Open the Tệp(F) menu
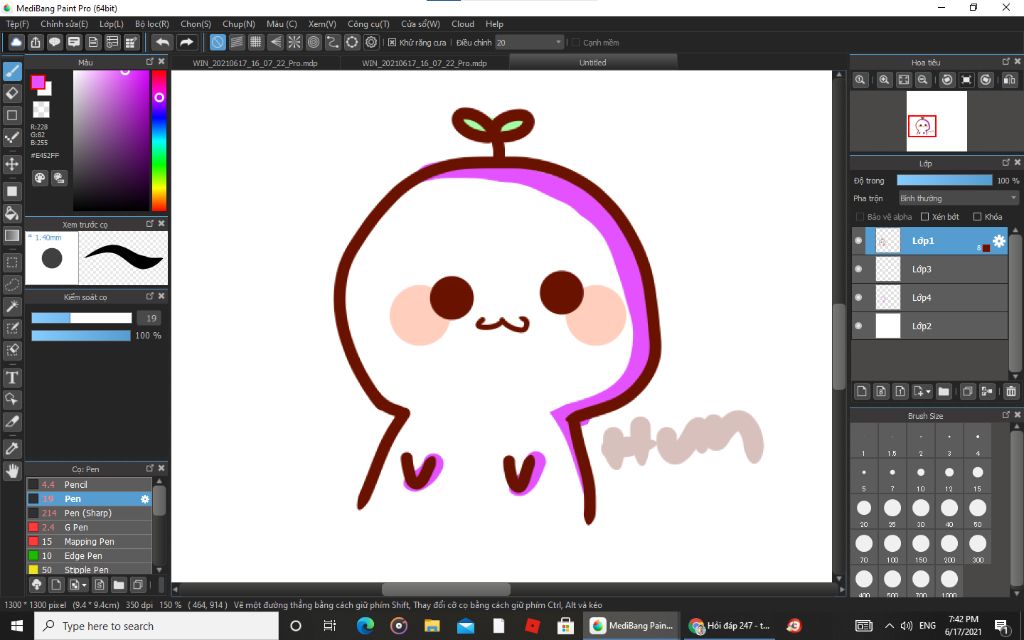The width and height of the screenshot is (1024, 640). [x=18, y=24]
